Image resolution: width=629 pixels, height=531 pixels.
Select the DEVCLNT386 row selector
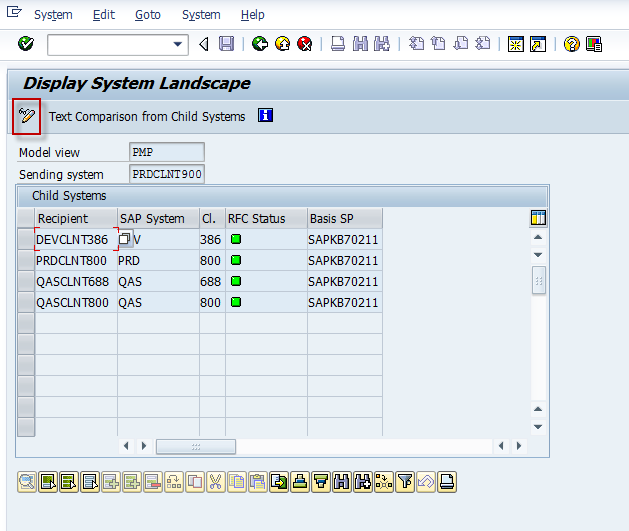(x=26, y=239)
